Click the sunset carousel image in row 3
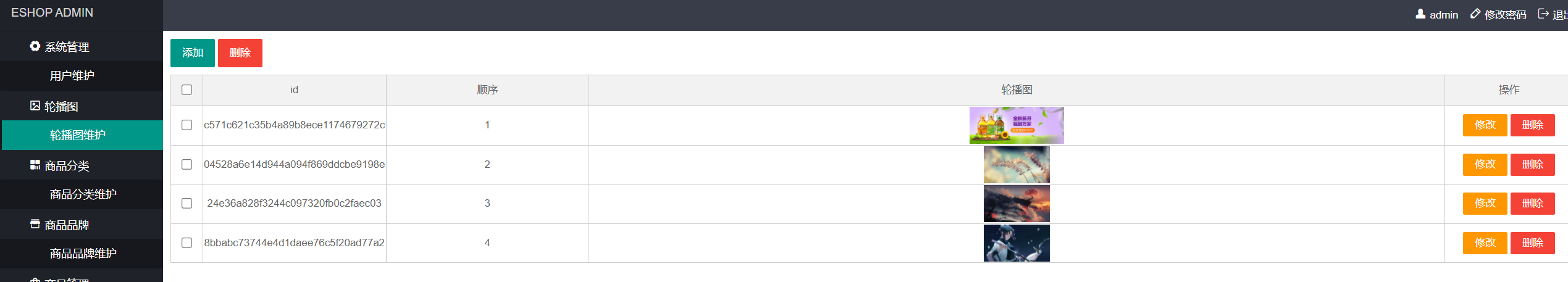1568x282 pixels. point(1017,204)
